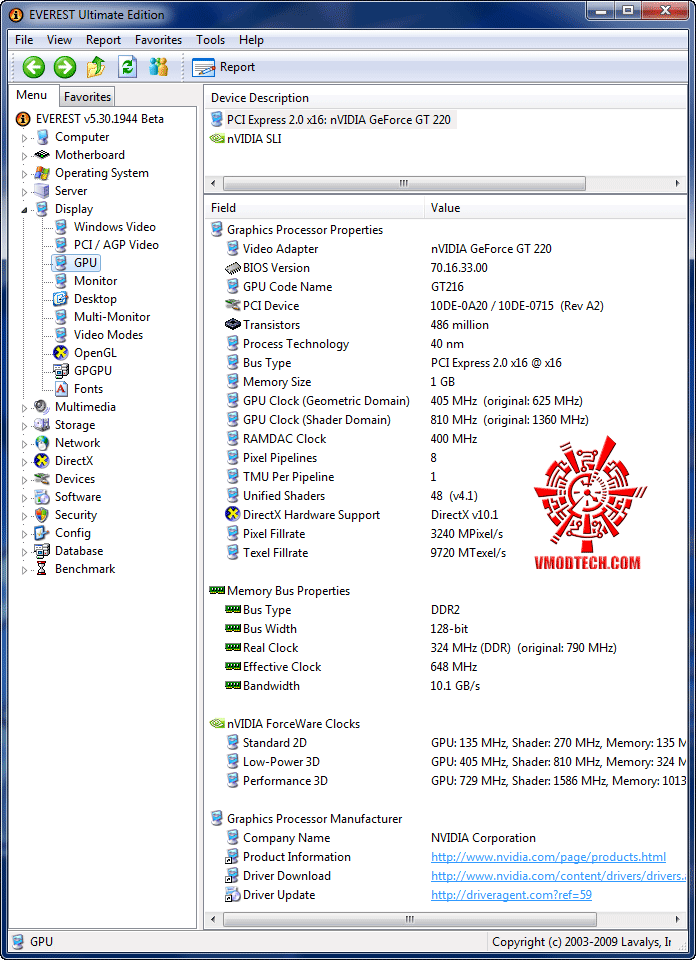Viewport: 696px width, 960px height.
Task: Click the bottom scrollbar right arrow
Action: click(678, 919)
